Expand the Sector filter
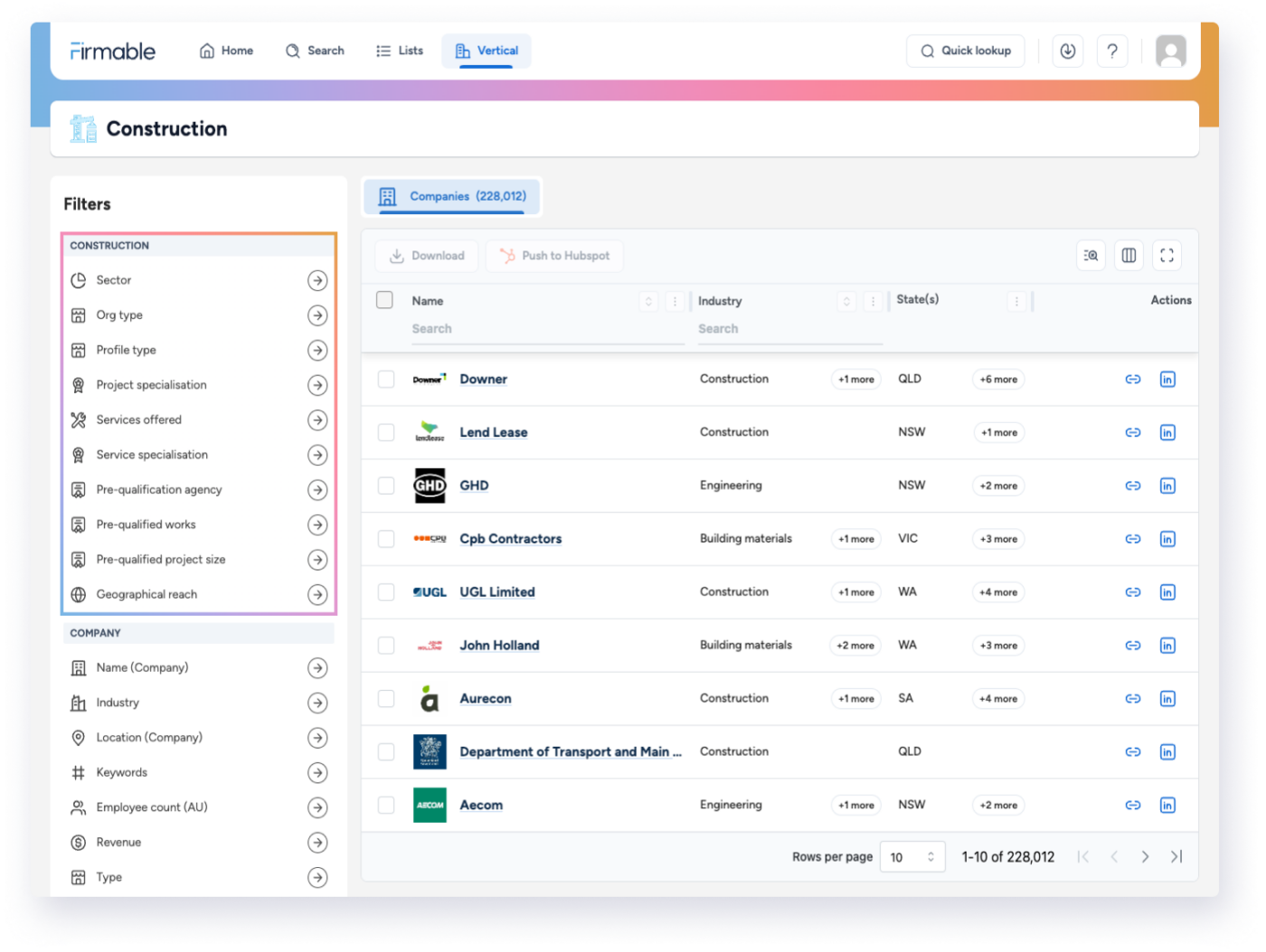Screen dimensions: 1266x952 pos(317,280)
